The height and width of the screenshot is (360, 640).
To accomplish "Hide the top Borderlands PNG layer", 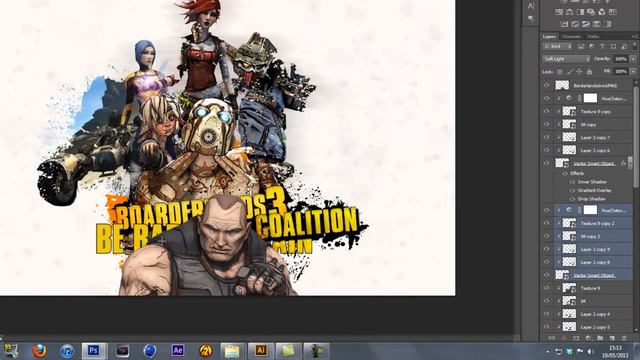I will (547, 85).
